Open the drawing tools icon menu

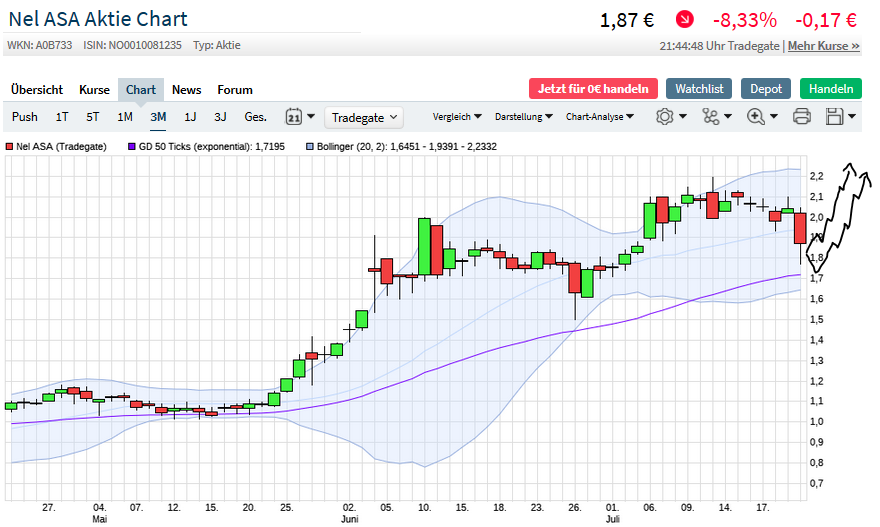716,117
